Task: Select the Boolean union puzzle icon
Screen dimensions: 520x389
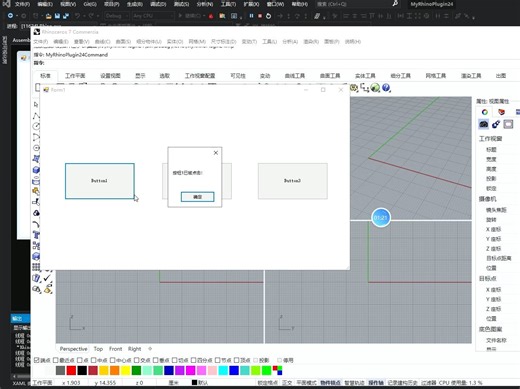Action: 36,192
